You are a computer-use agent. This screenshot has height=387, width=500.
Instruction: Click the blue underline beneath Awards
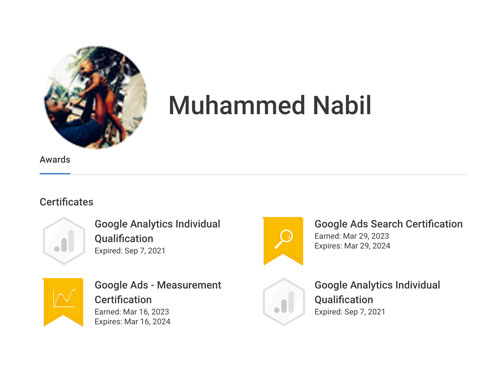click(x=55, y=173)
